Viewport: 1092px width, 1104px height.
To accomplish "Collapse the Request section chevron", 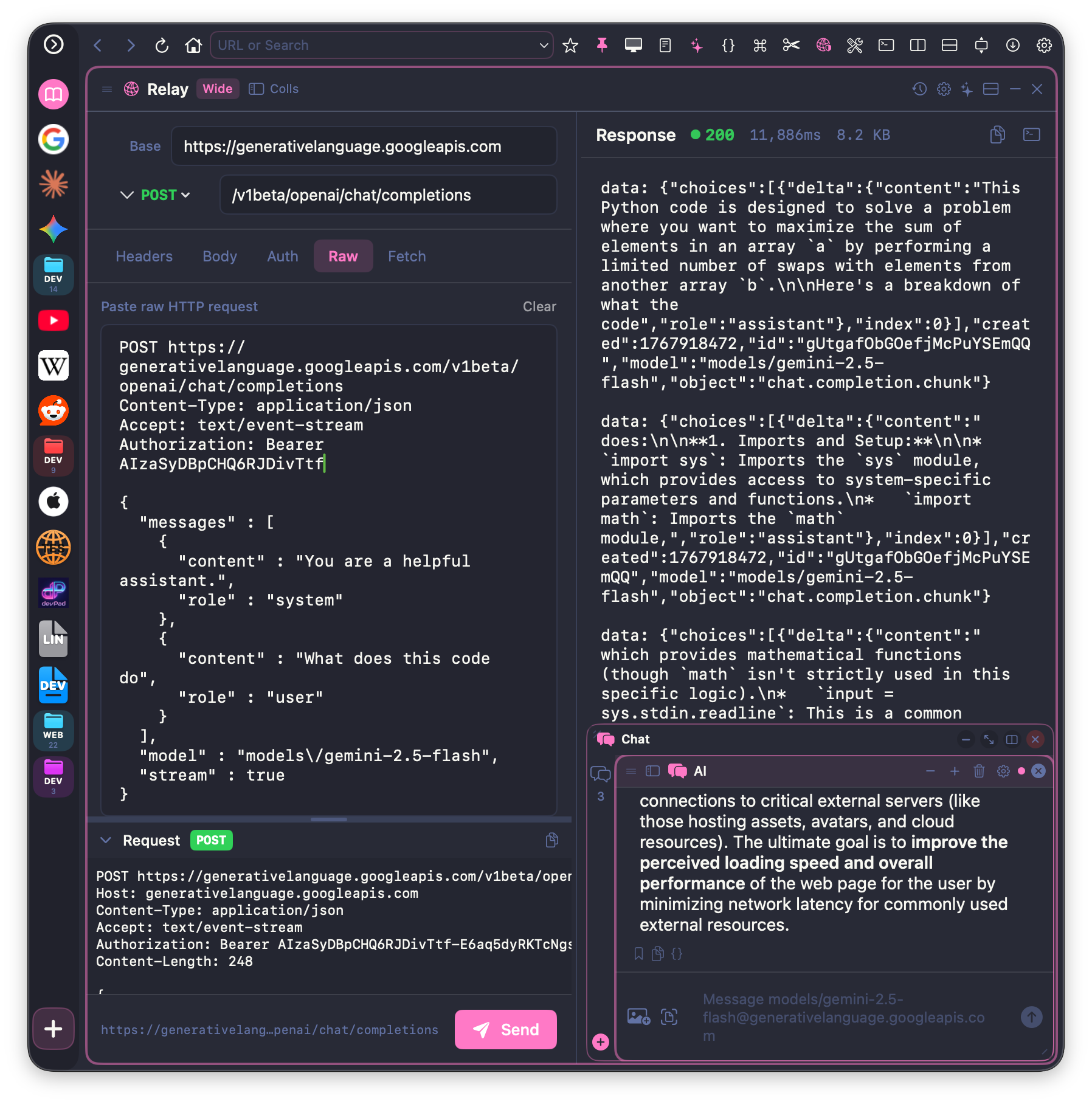I will (x=106, y=840).
